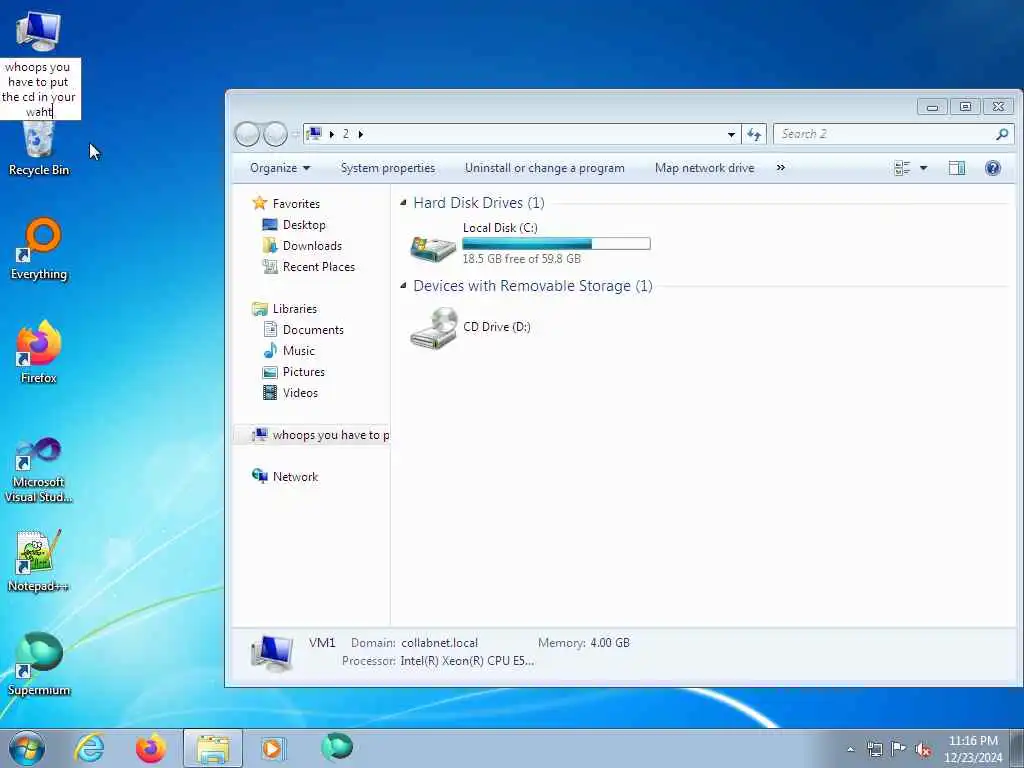Open the Action Center flag icon

[899, 749]
